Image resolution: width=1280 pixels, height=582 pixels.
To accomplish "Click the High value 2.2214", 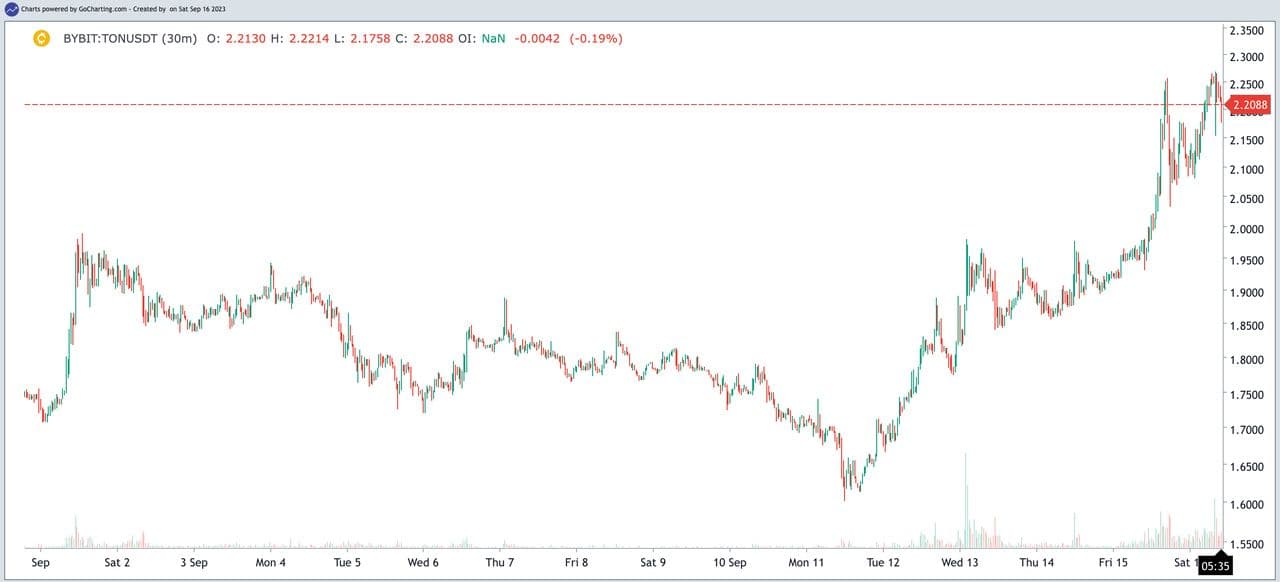I will tap(310, 39).
